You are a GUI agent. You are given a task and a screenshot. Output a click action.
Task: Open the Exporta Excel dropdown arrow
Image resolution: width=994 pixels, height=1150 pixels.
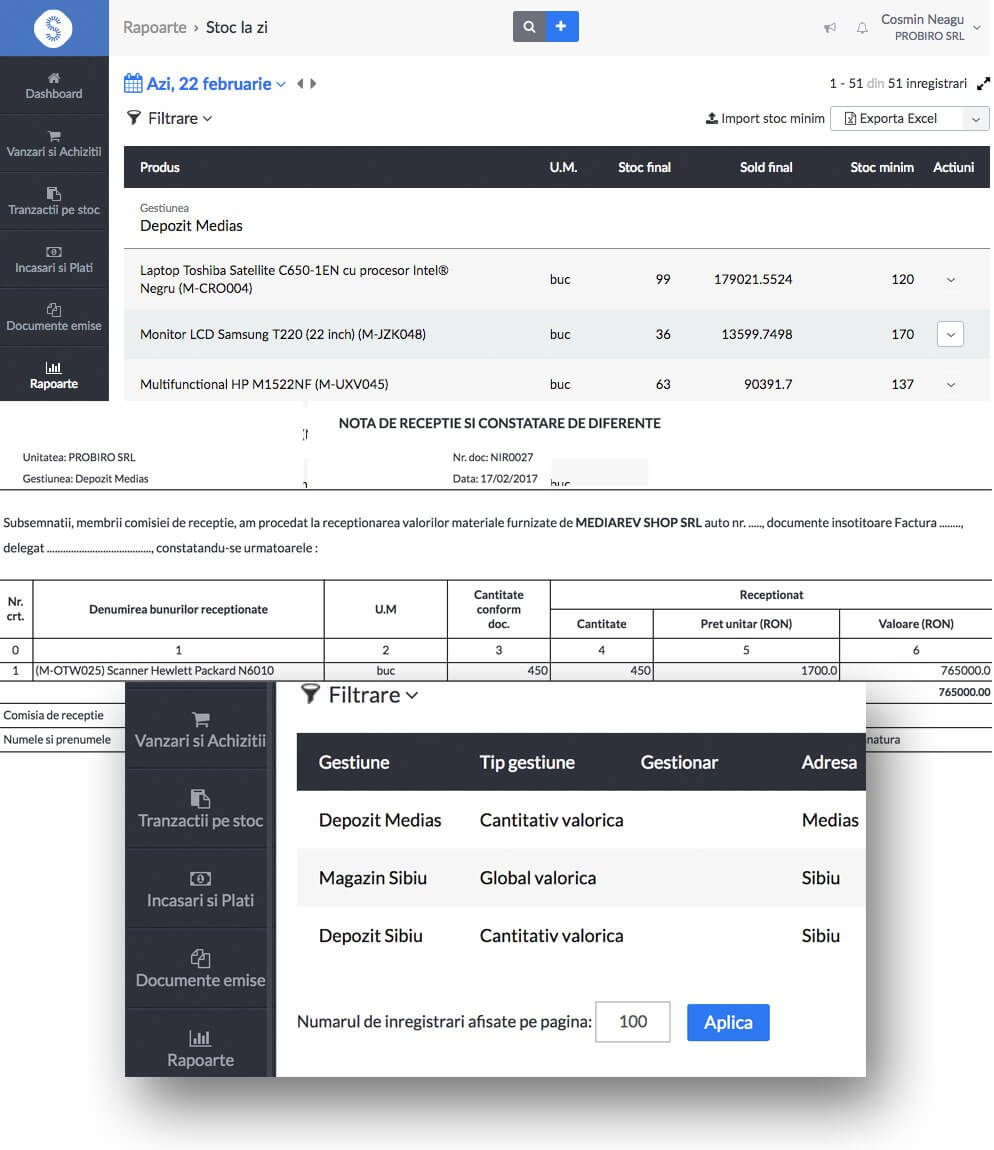click(976, 119)
